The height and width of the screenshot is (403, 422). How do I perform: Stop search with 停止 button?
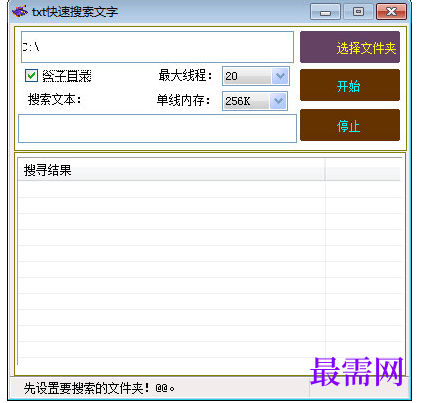coord(350,125)
